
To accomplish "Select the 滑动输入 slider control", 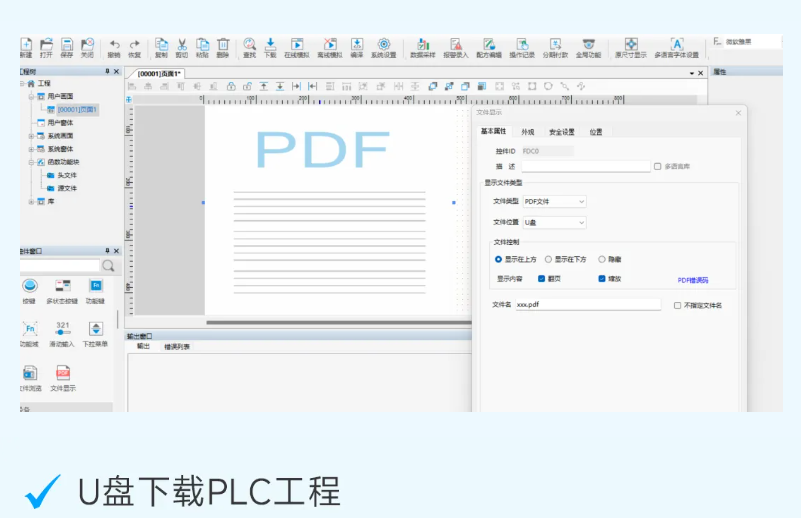I will [62, 330].
